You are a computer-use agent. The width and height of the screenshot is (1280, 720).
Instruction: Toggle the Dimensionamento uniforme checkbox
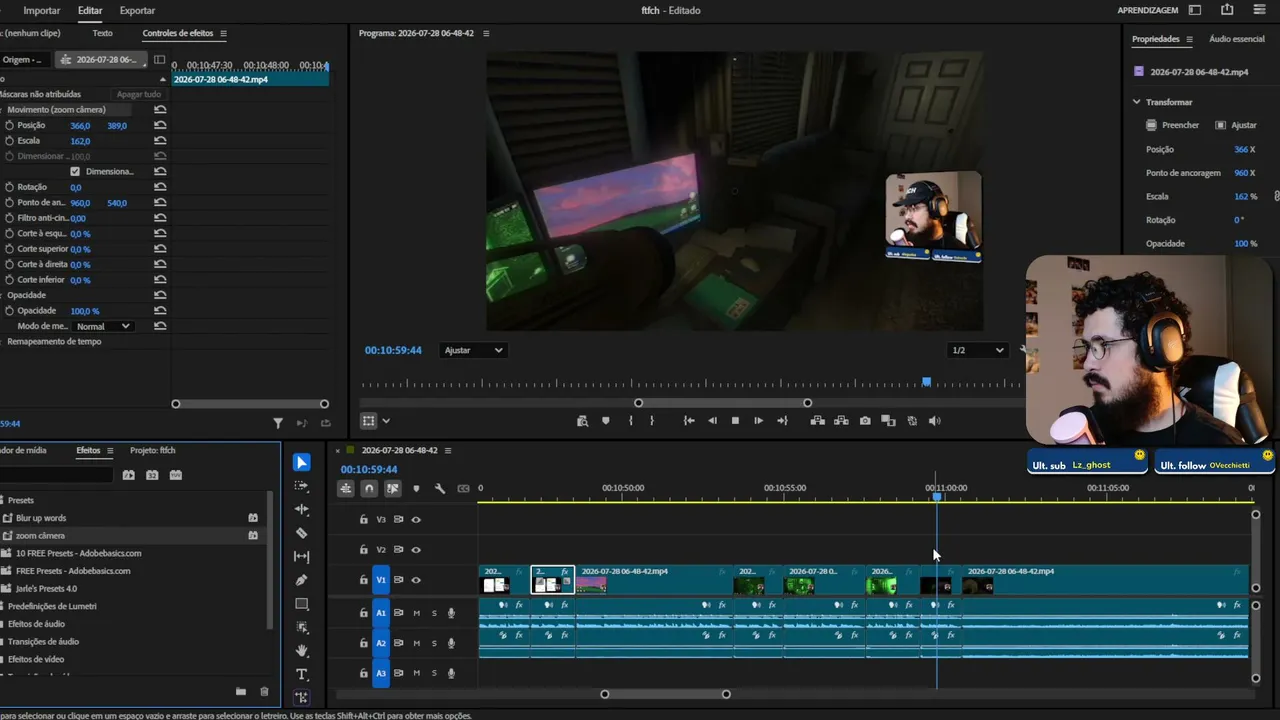pos(75,171)
